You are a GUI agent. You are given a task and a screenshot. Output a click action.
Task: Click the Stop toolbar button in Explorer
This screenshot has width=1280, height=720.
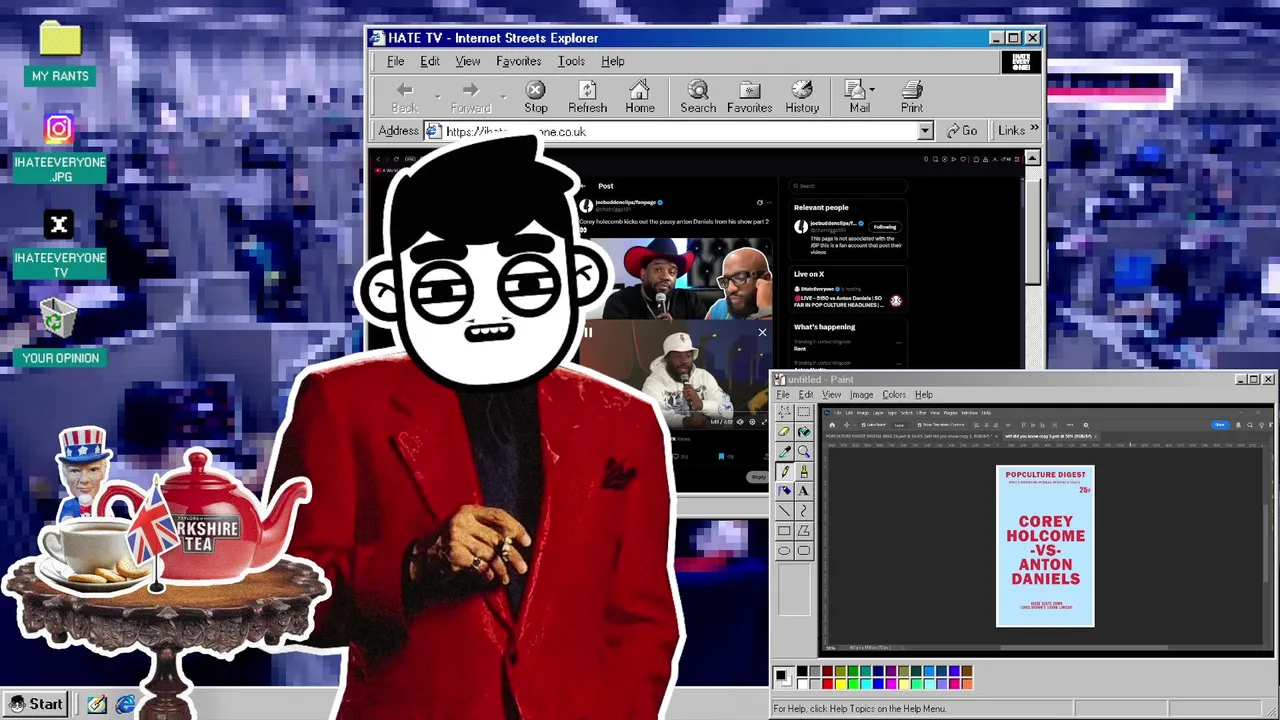(x=536, y=97)
